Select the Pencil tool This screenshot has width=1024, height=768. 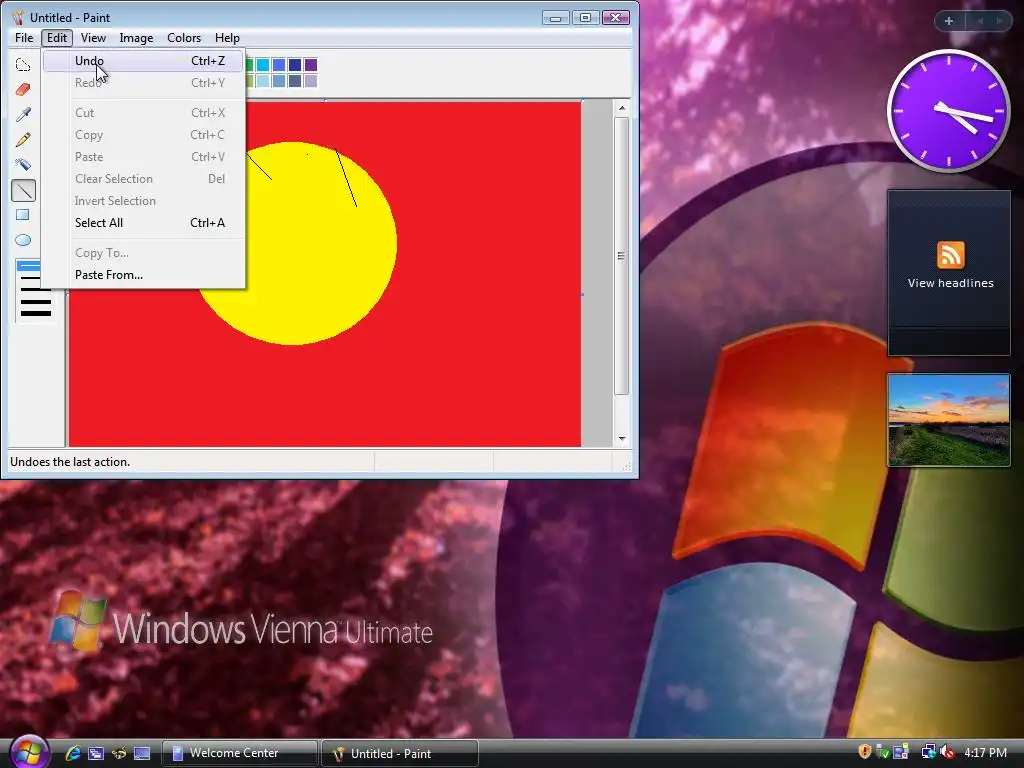point(23,140)
